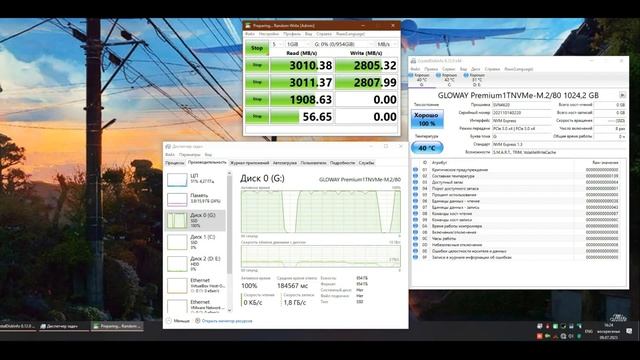Click the Task Manager title bar icon
This screenshot has width=640, height=360.
pos(168,146)
